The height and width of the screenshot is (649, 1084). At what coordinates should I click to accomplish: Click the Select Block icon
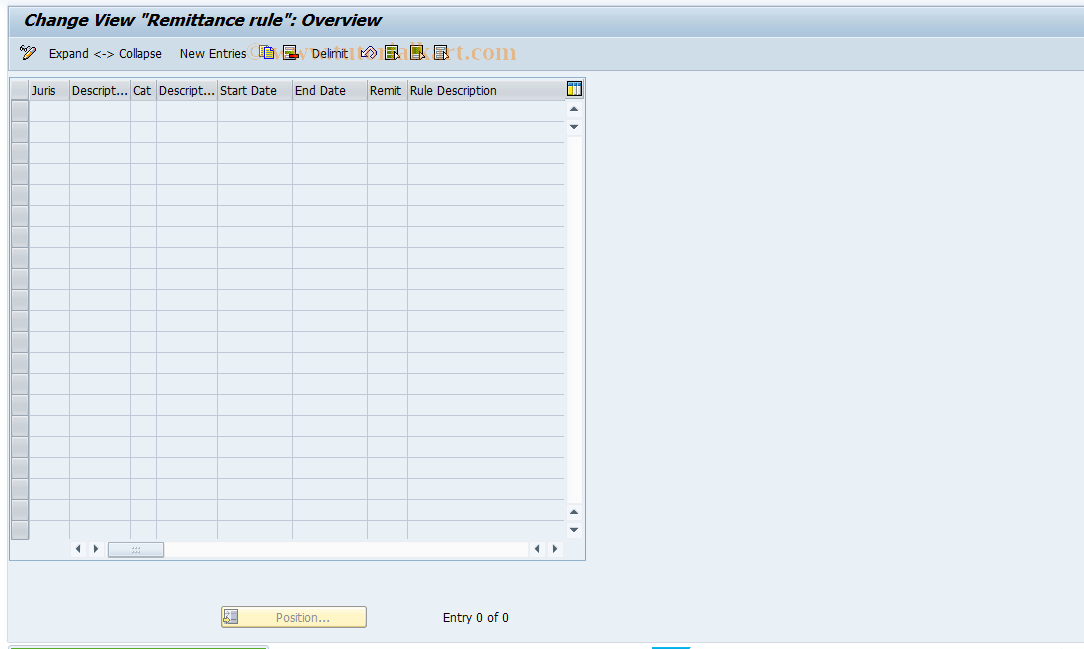417,53
